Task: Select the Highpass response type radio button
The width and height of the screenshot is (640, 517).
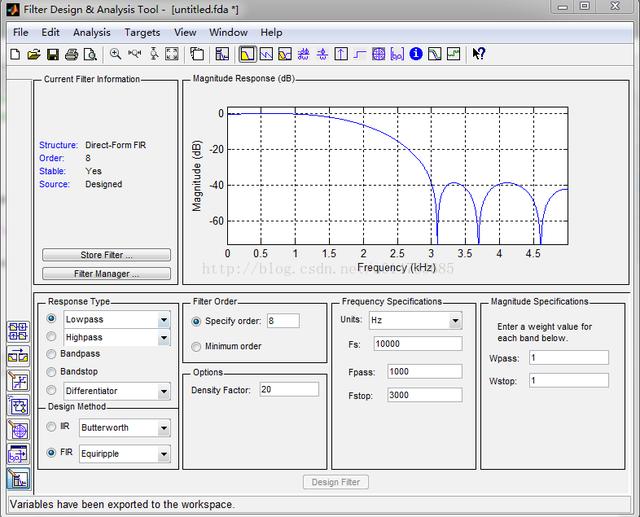Action: point(51,336)
